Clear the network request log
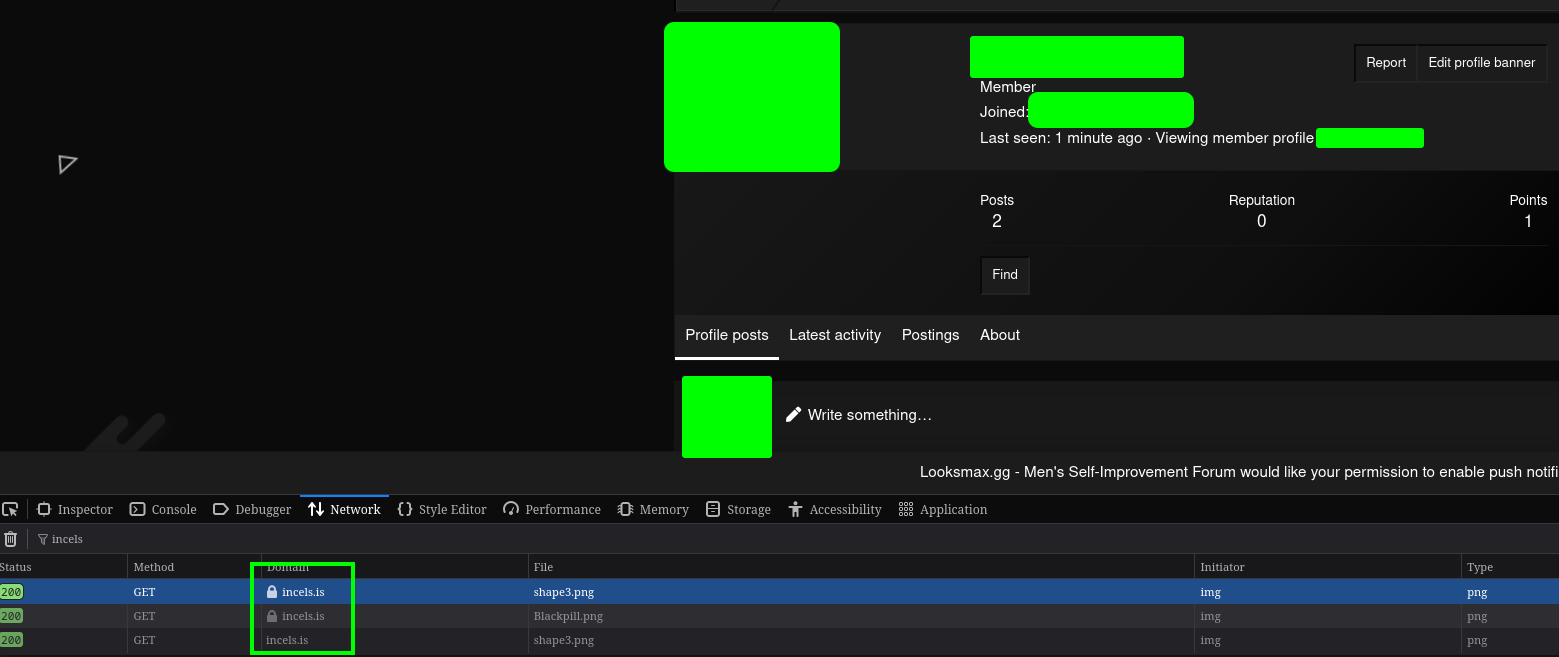Image resolution: width=1559 pixels, height=657 pixels. click(x=11, y=539)
